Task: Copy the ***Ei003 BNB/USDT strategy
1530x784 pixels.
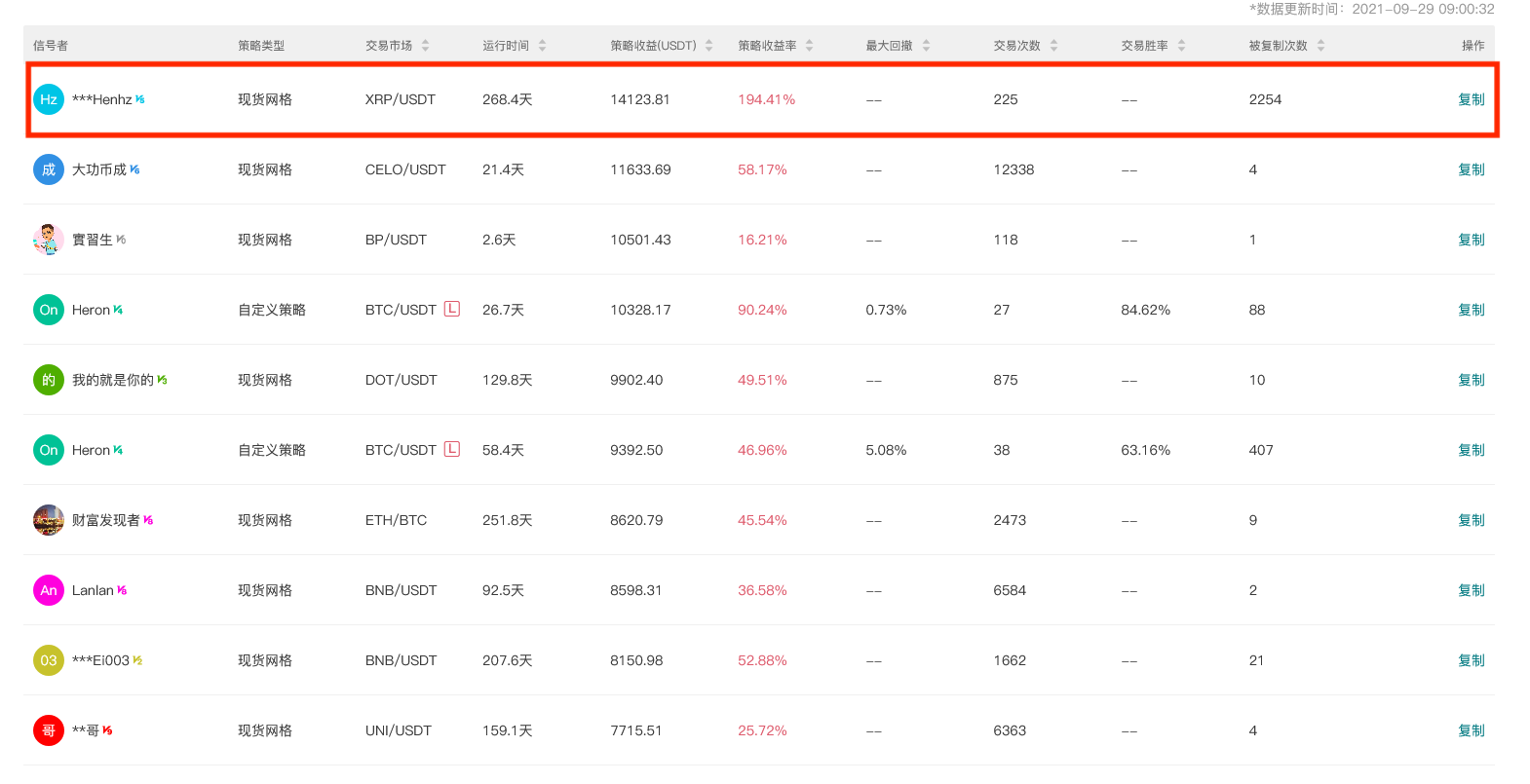Action: tap(1472, 660)
